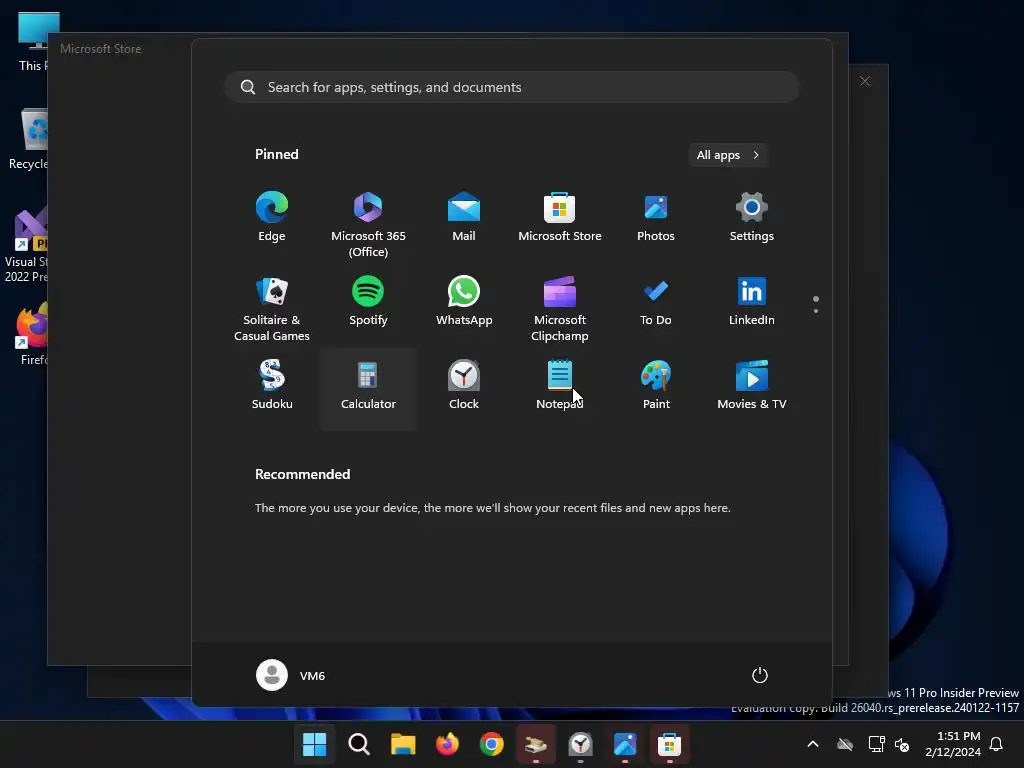Open File Explorer from the taskbar
Image resolution: width=1024 pixels, height=768 pixels.
tap(403, 744)
